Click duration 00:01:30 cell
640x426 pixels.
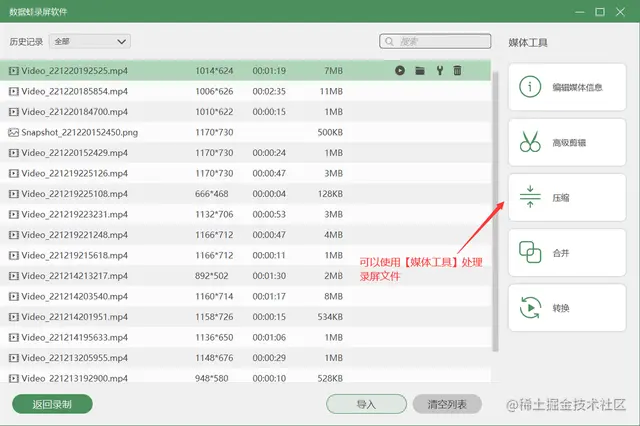click(269, 276)
